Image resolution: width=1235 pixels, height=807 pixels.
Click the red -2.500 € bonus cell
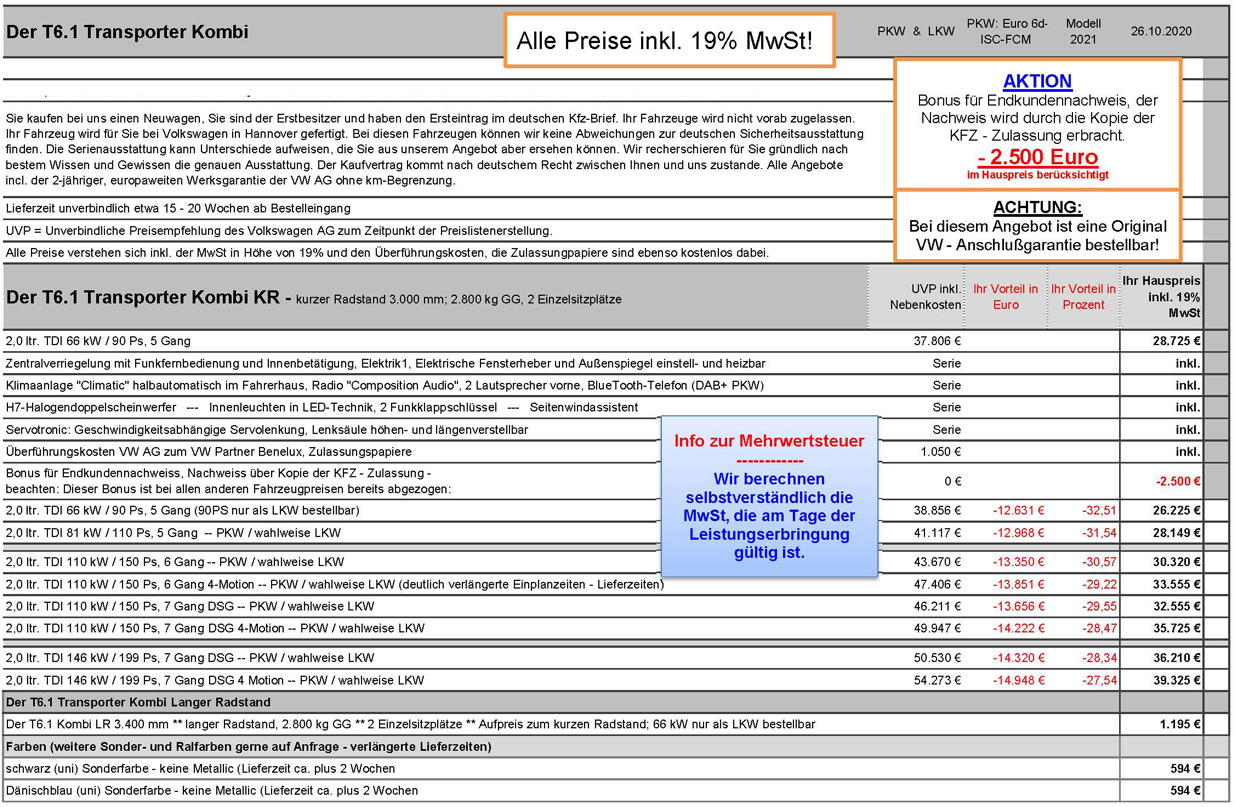point(1177,481)
